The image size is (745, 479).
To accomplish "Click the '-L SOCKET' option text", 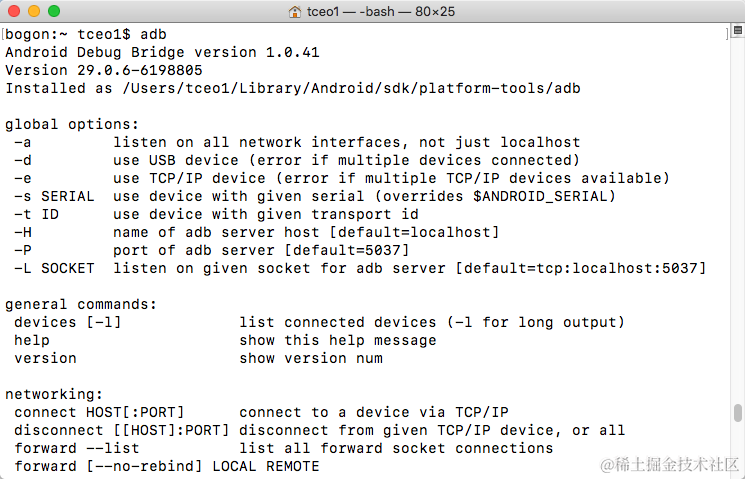I will [54, 268].
